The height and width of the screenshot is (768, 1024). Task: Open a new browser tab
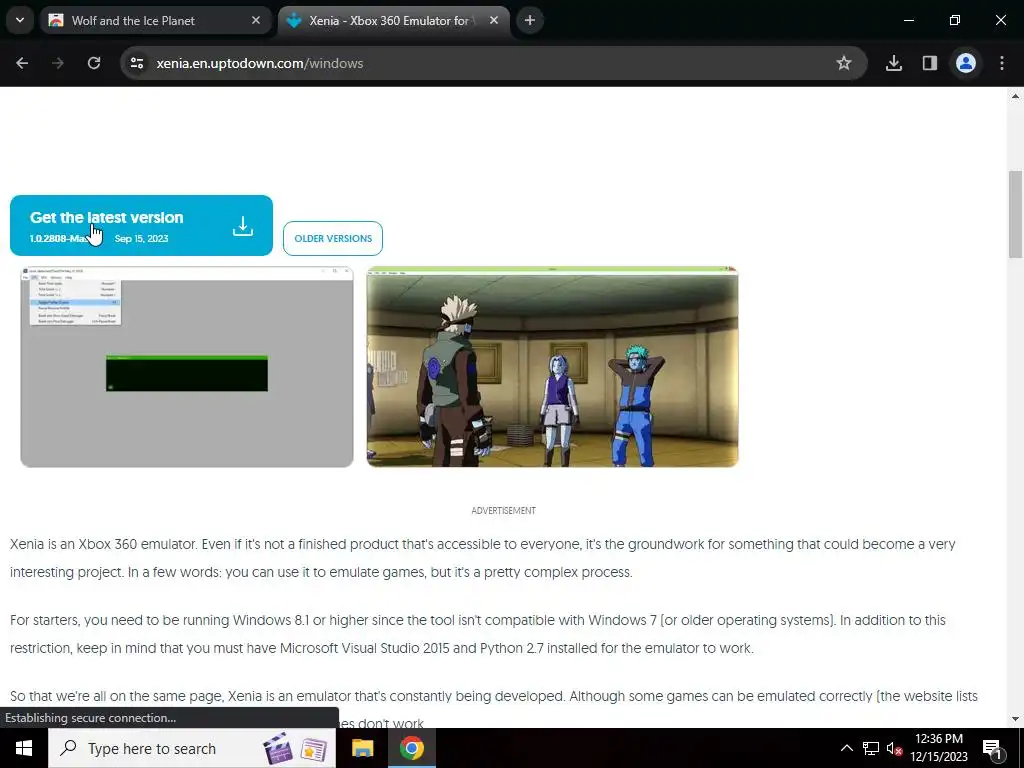[530, 20]
